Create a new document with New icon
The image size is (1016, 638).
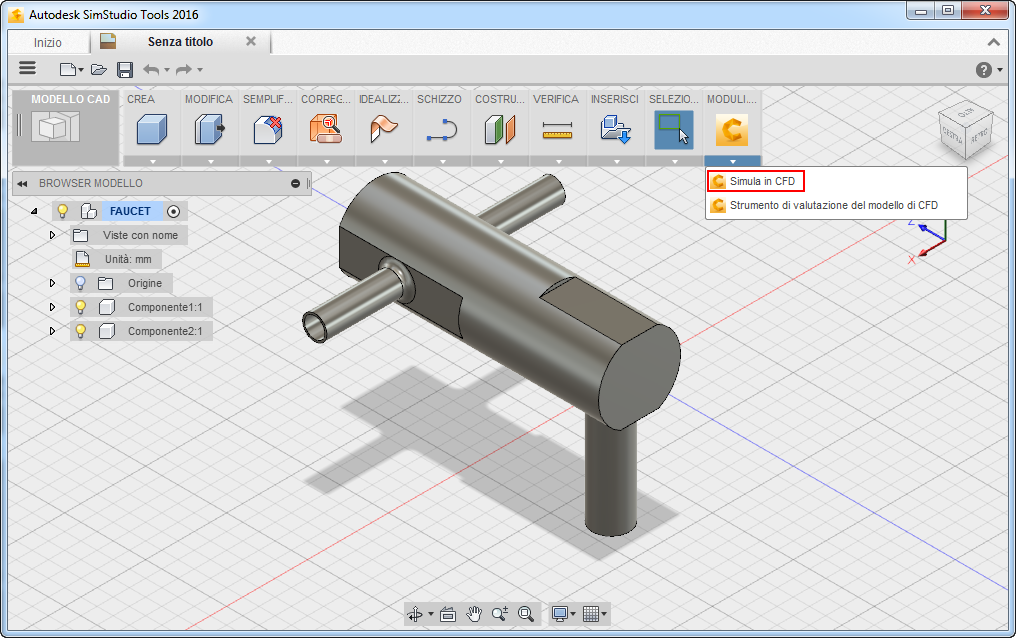68,69
